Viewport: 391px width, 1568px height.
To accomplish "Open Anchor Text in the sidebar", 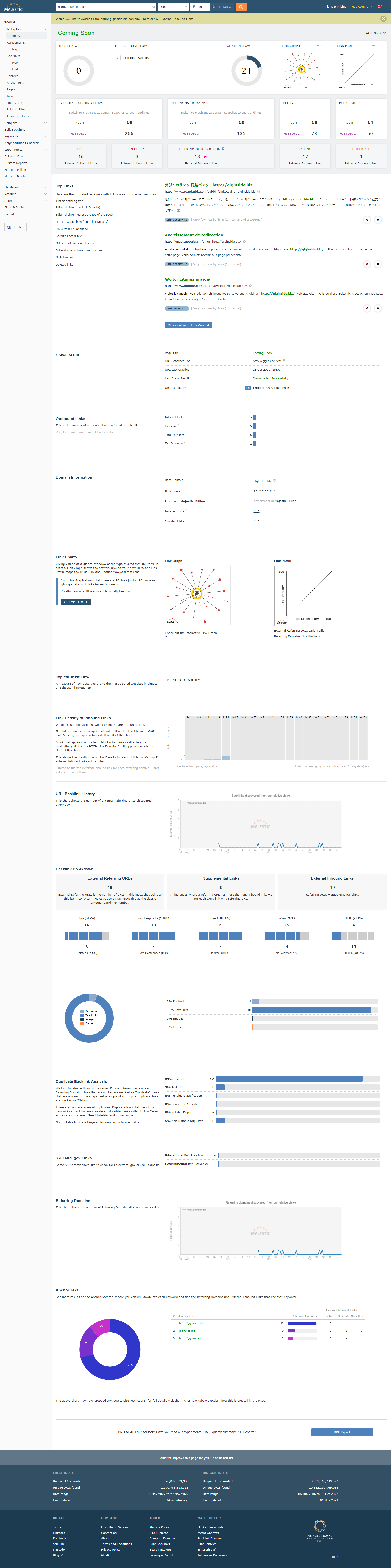I will pos(15,83).
